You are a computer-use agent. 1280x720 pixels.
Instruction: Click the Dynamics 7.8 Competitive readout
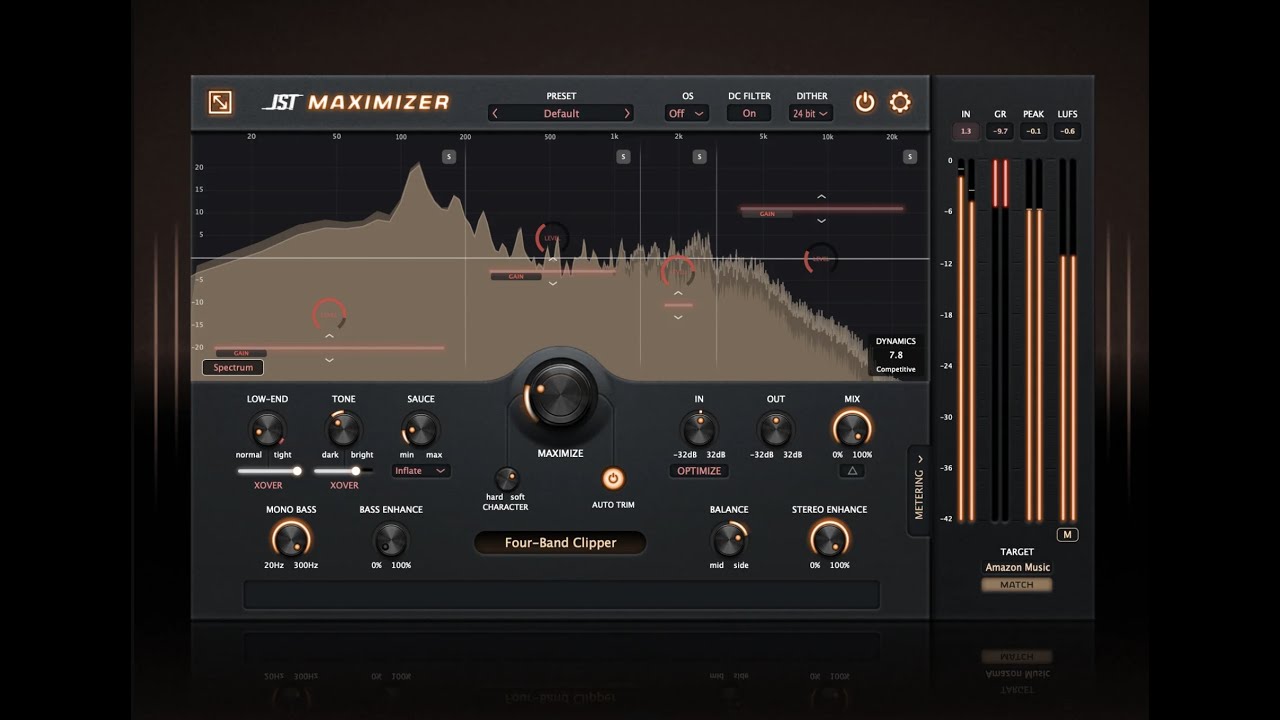(x=896, y=355)
